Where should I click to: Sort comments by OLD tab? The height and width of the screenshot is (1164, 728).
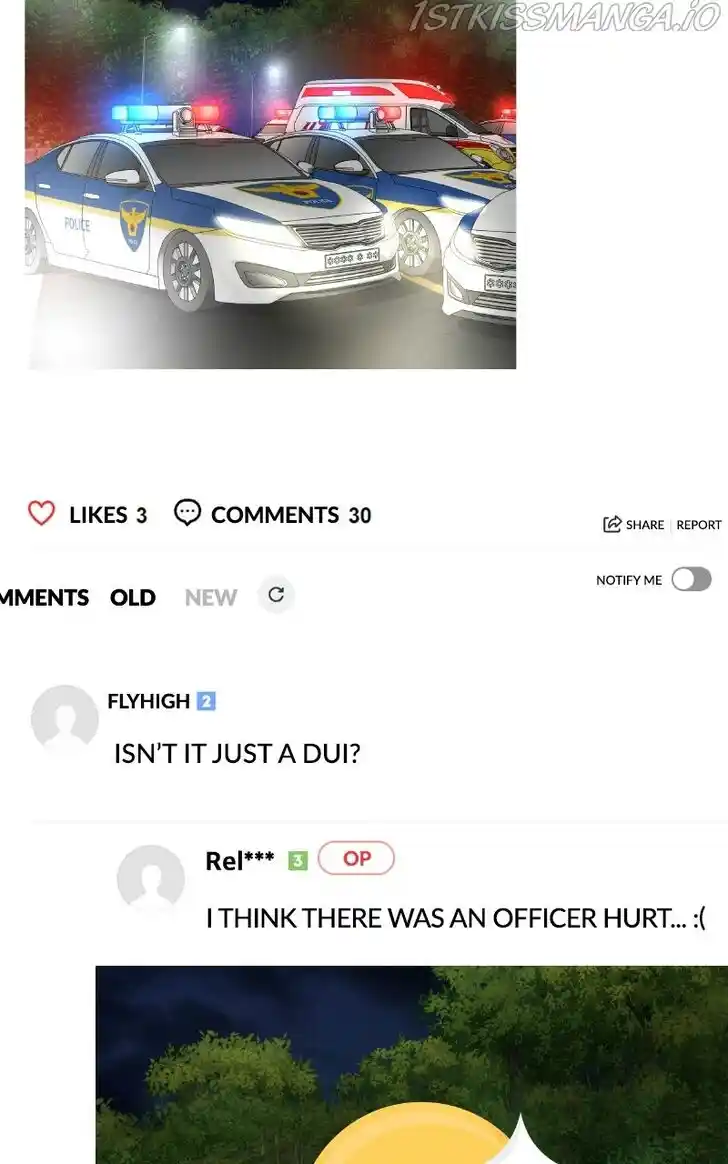pyautogui.click(x=133, y=597)
